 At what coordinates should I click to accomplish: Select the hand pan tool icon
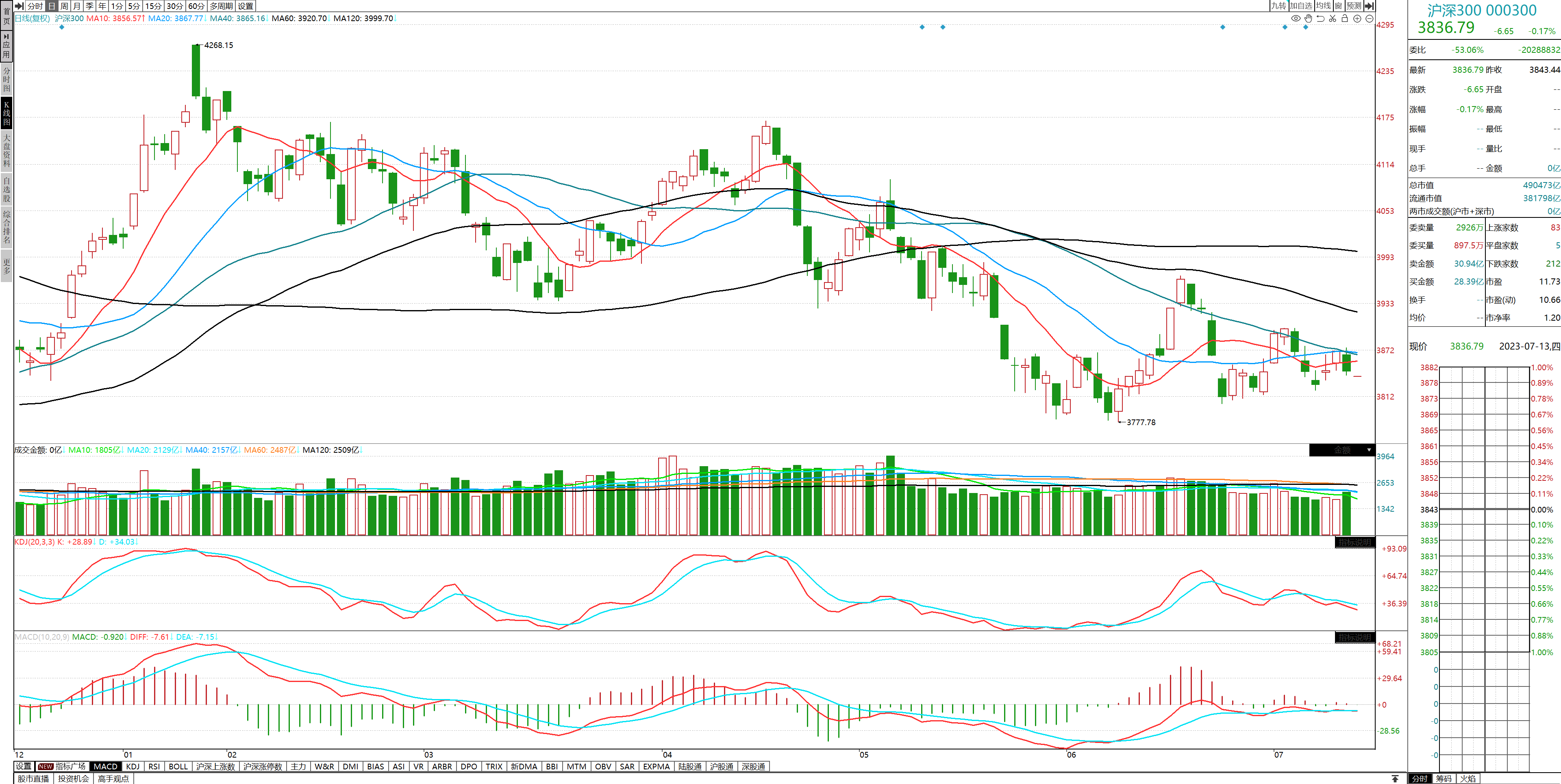pyautogui.click(x=1308, y=19)
